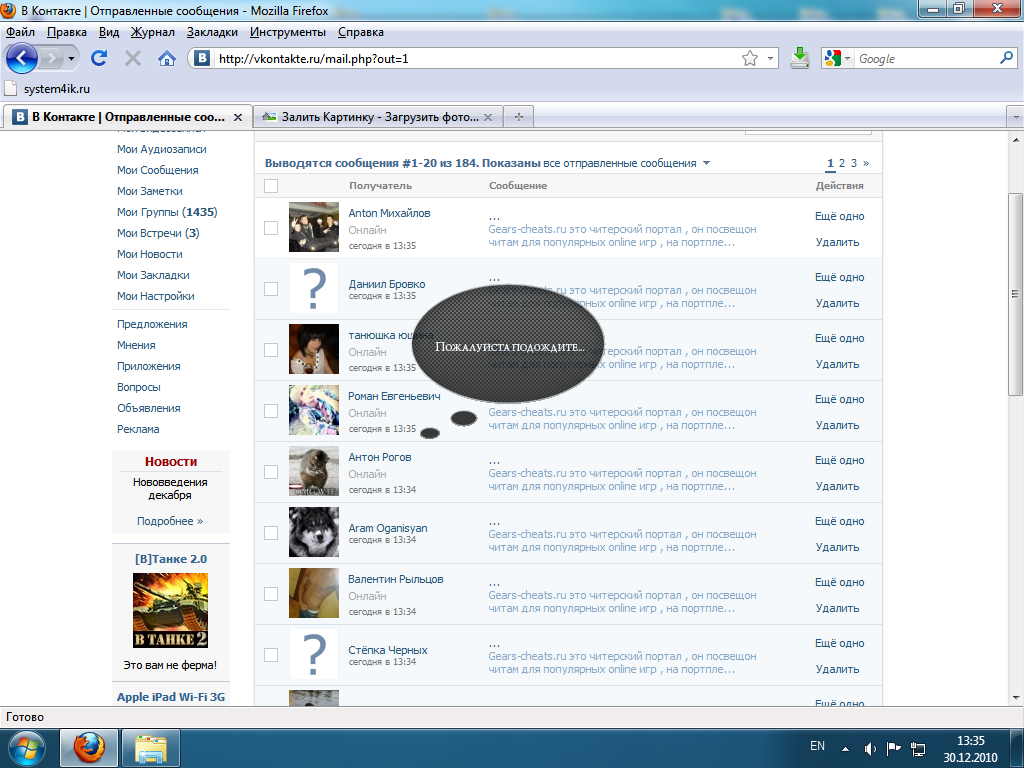Screen dimensions: 1024x768
Task: Check the танюшка message checkbox
Action: 271,350
